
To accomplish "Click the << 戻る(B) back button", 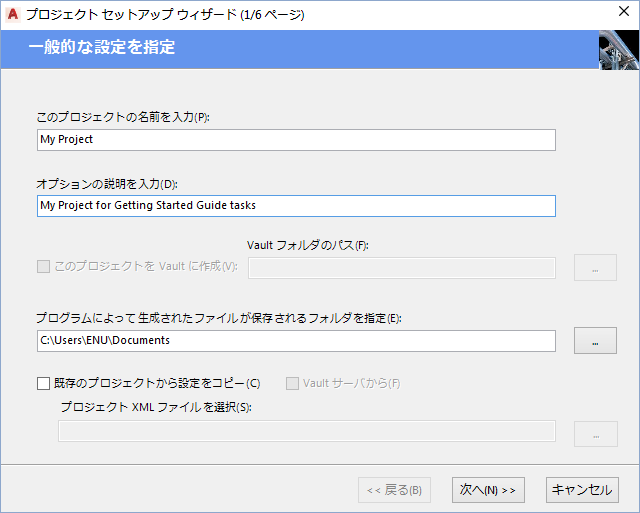I will coord(394,490).
